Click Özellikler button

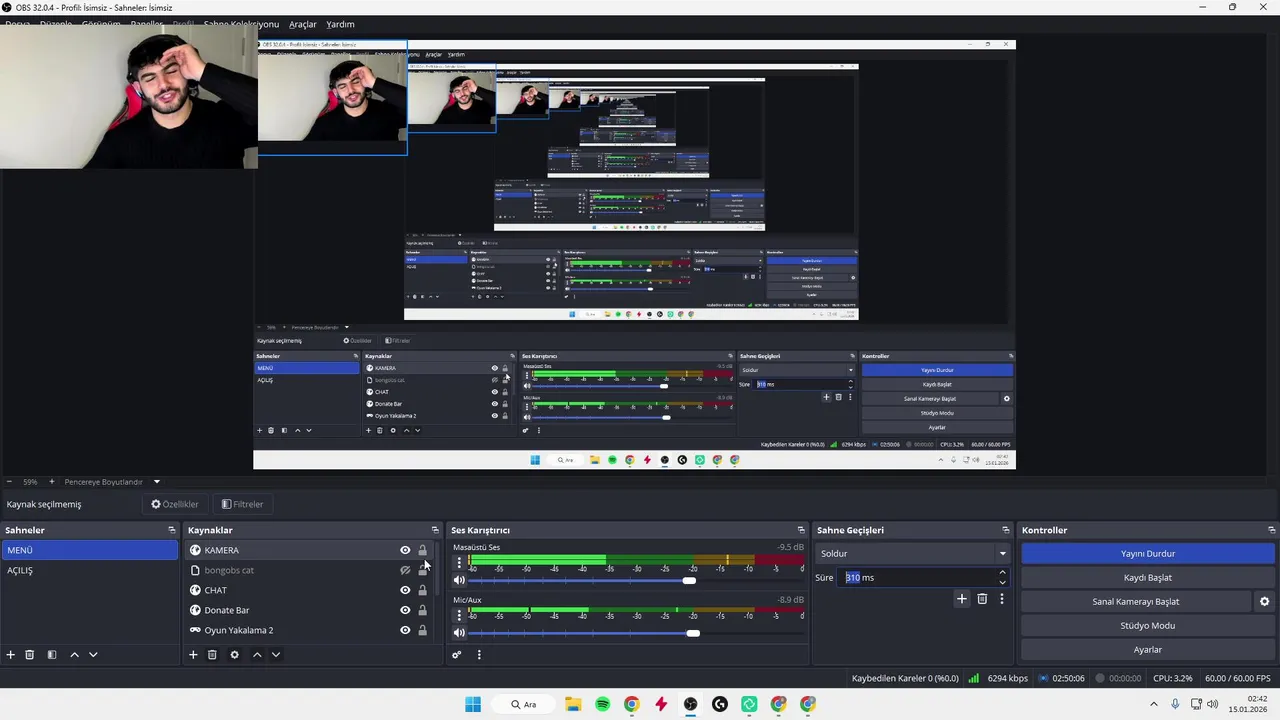[x=175, y=504]
